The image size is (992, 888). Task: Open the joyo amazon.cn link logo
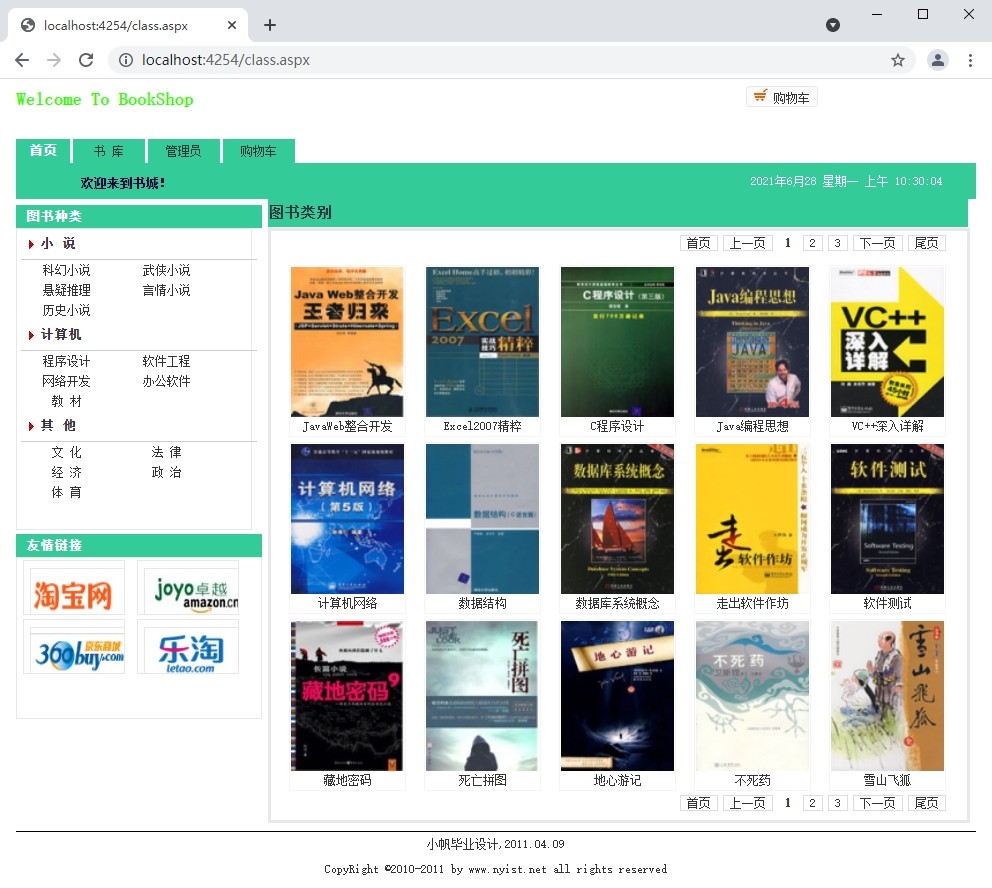tap(188, 588)
